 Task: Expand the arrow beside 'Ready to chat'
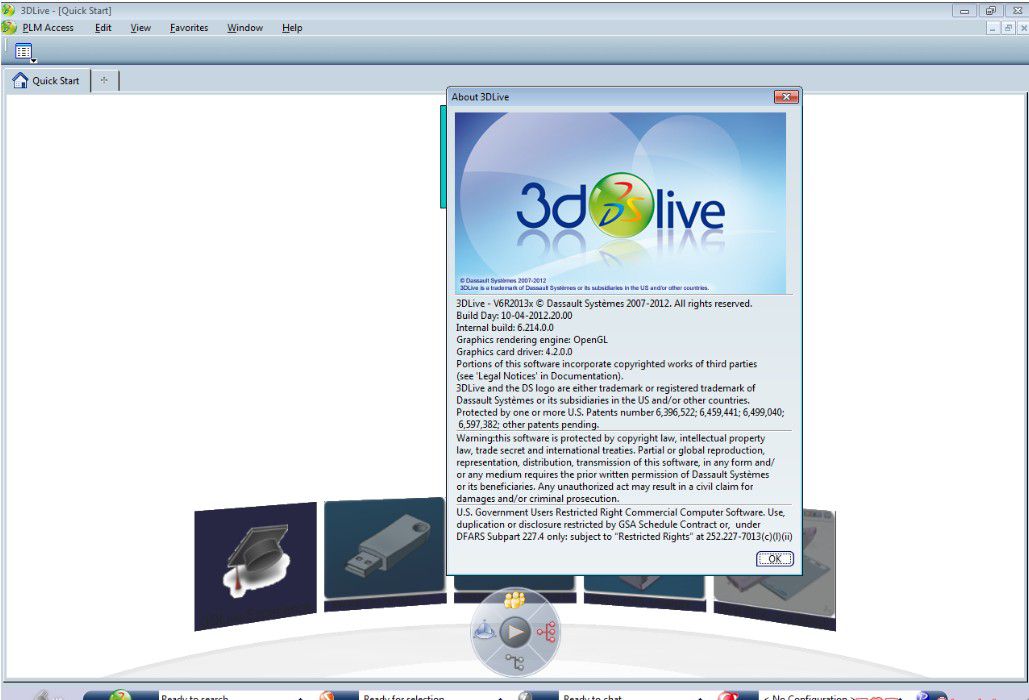tap(700, 697)
